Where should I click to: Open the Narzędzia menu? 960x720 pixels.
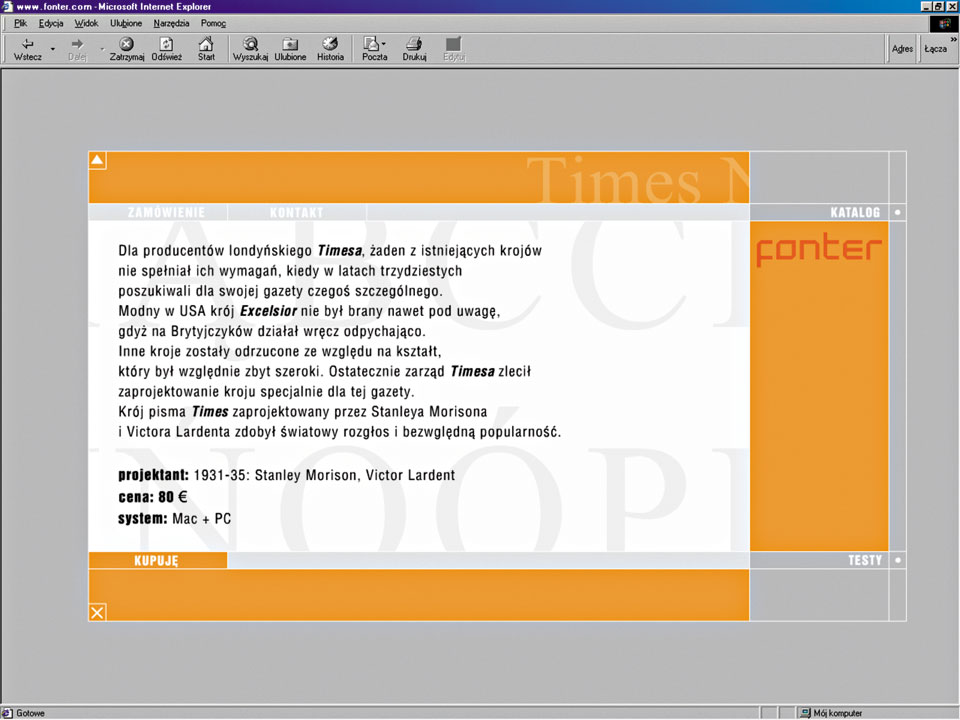(171, 23)
